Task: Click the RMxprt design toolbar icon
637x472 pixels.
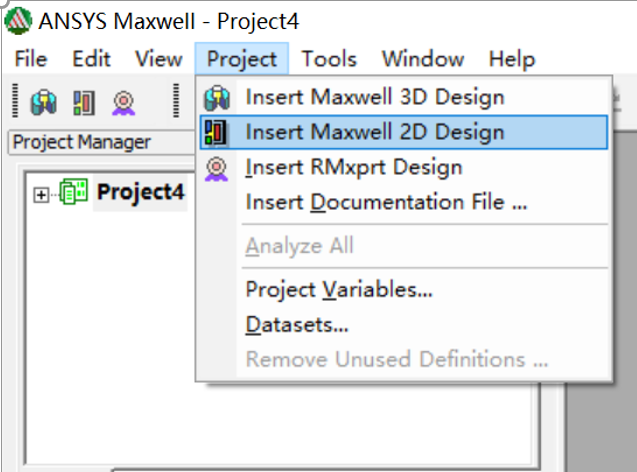Action: [122, 100]
